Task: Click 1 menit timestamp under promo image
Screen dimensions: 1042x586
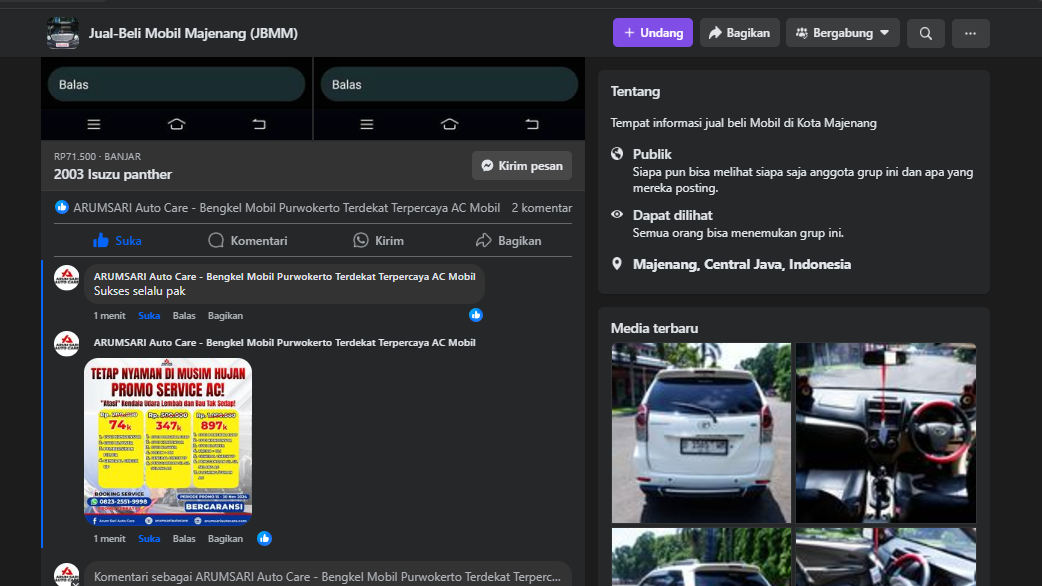Action: 109,539
